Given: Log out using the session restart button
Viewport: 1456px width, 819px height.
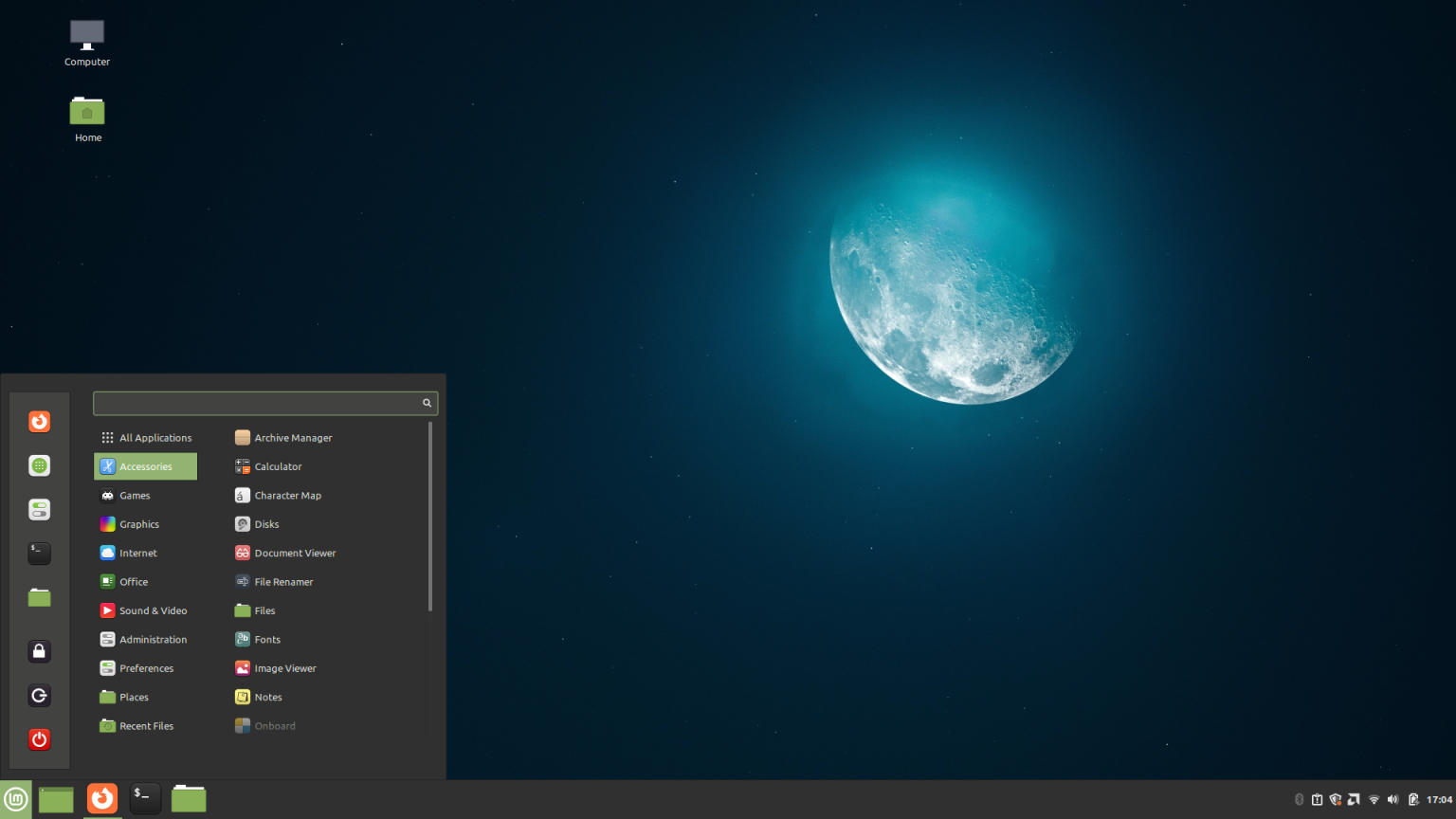Looking at the screenshot, I should click(39, 695).
